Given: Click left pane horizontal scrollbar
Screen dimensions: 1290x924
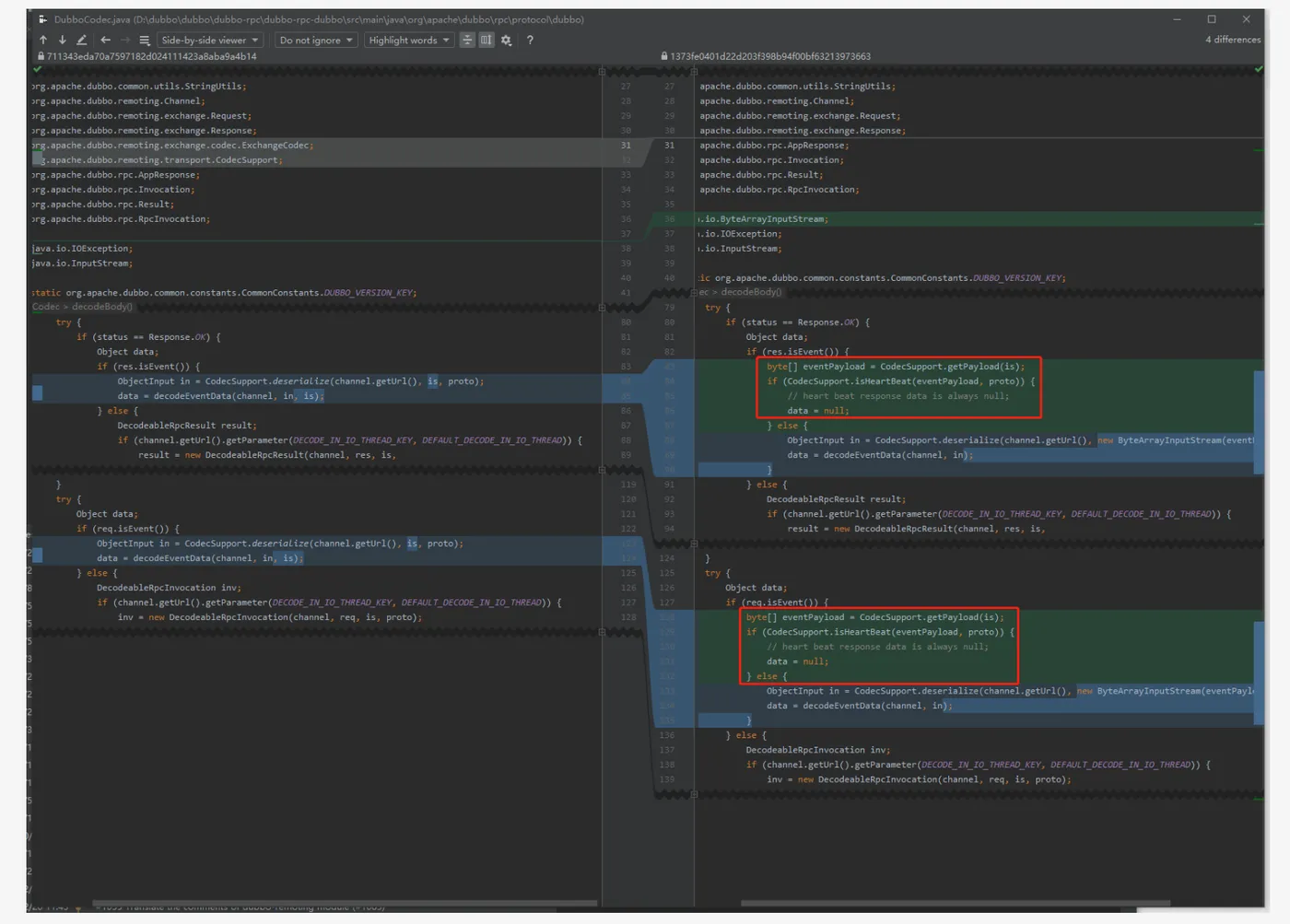Looking at the screenshot, I should (345, 903).
